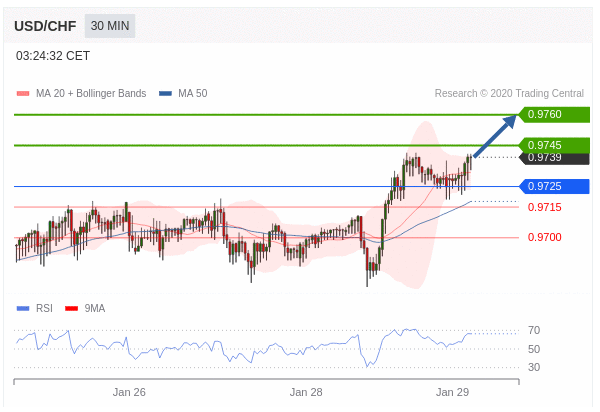Viewport: 600px width, 412px height.
Task: Click the red 0.9715 support label
Action: pyautogui.click(x=545, y=207)
